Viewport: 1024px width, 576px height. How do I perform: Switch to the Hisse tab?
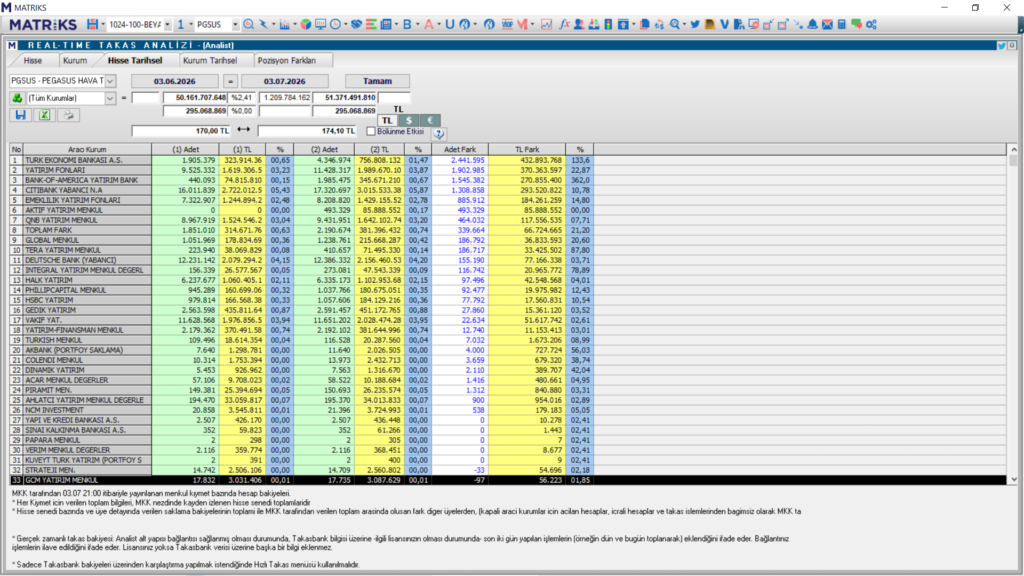tap(33, 60)
